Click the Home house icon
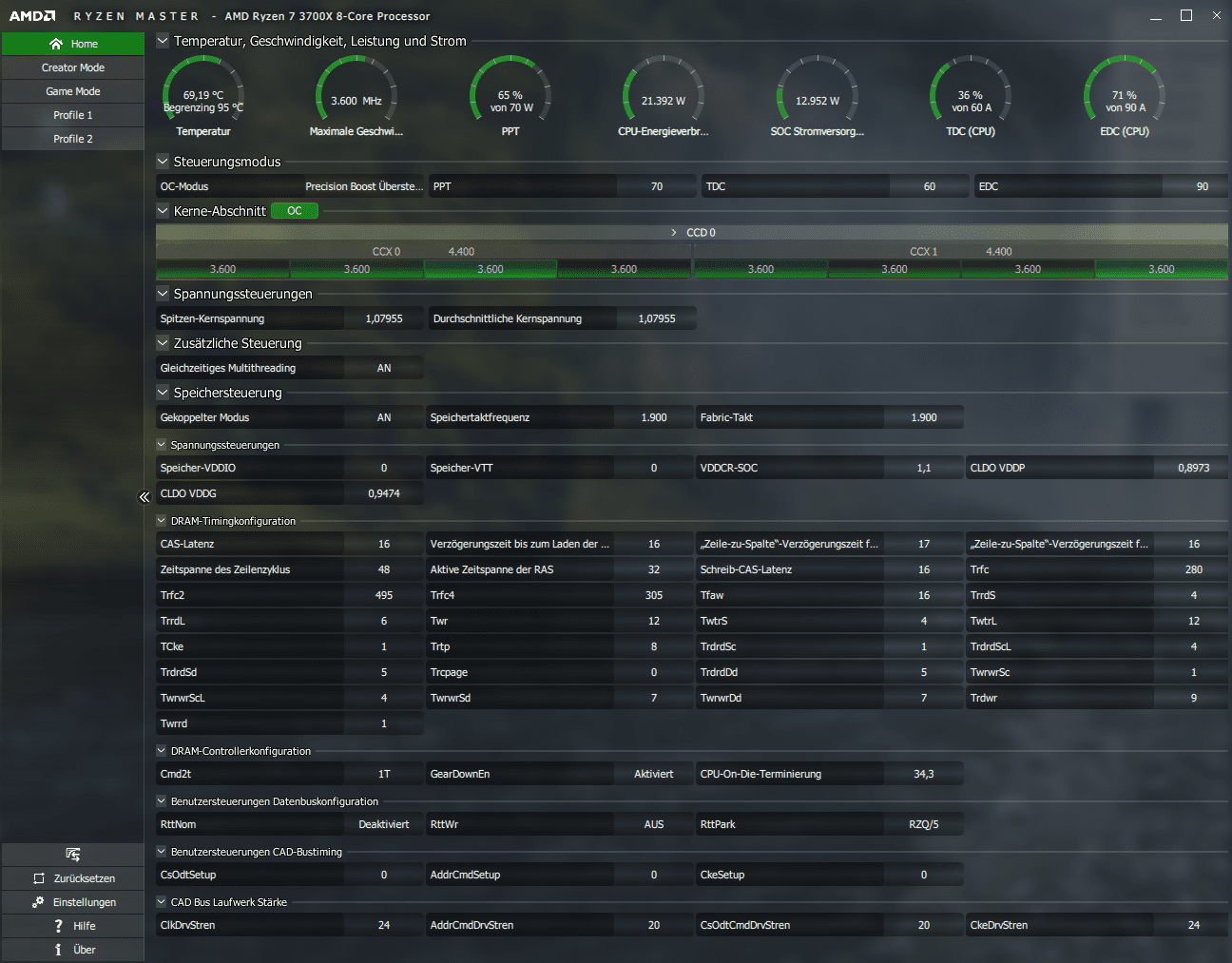This screenshot has height=963, width=1232. click(x=56, y=44)
